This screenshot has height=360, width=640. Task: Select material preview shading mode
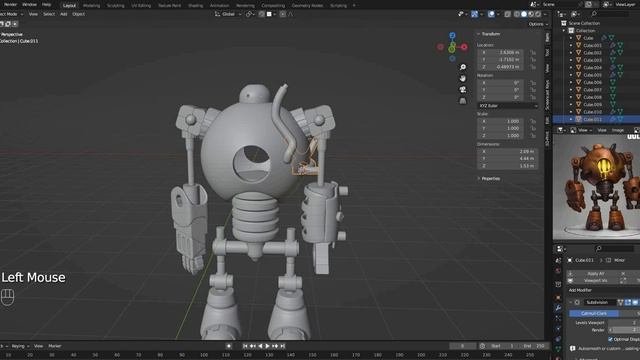coord(531,14)
